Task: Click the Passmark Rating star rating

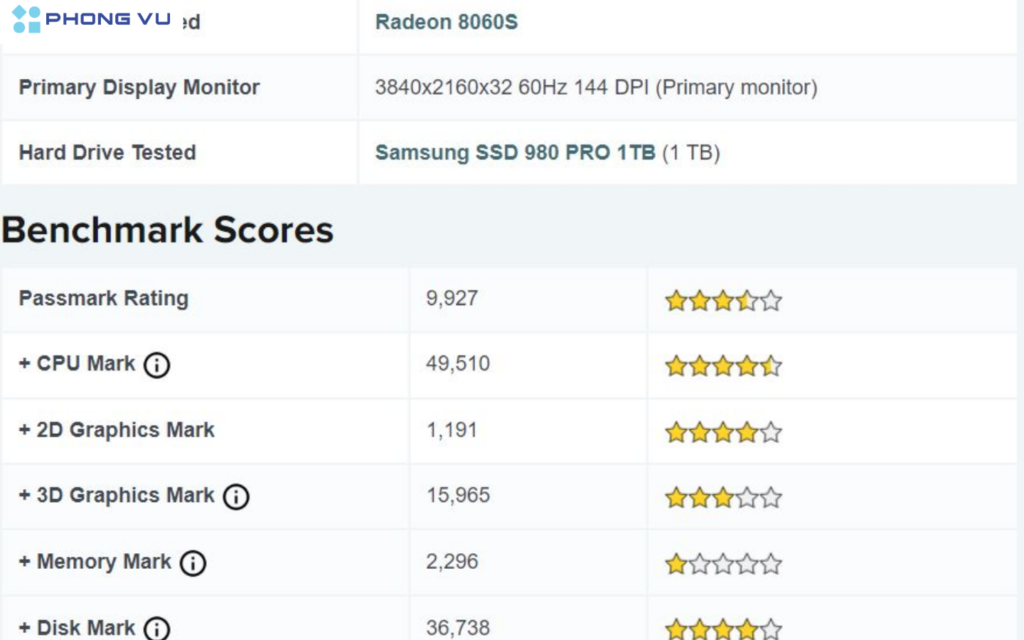Action: click(x=723, y=300)
